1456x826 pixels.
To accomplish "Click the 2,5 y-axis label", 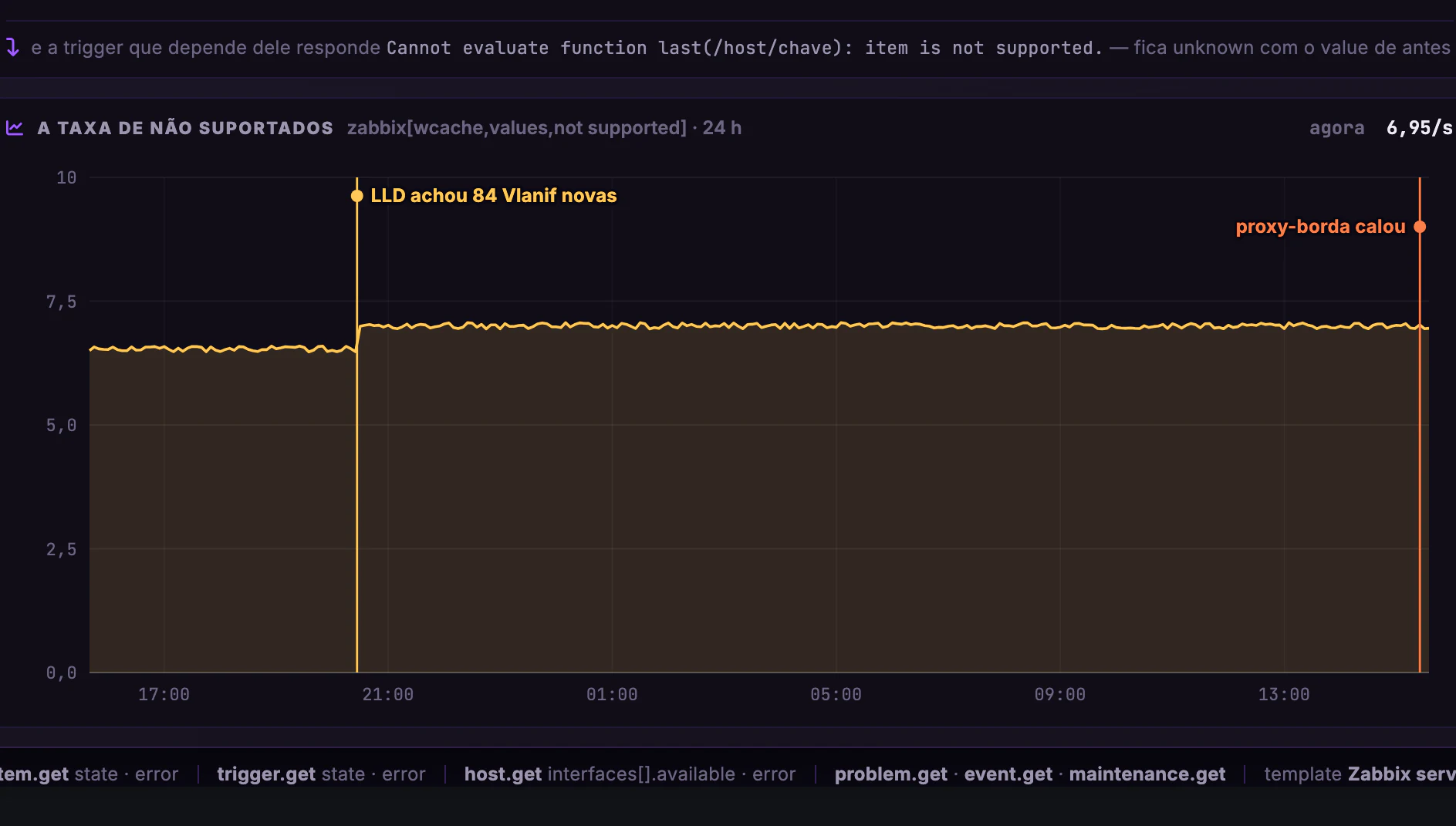I will tap(62, 550).
